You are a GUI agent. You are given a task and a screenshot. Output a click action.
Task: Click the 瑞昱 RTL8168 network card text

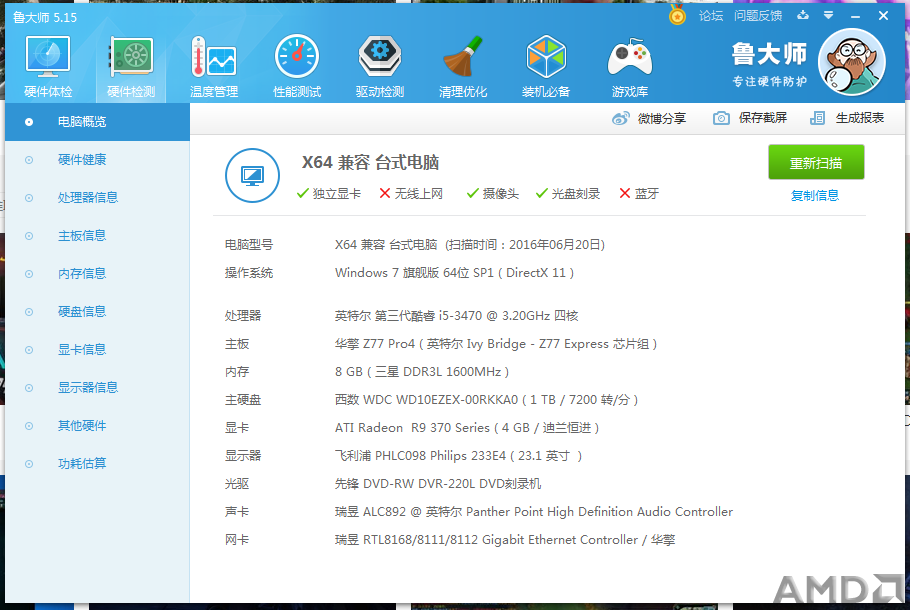click(505, 540)
